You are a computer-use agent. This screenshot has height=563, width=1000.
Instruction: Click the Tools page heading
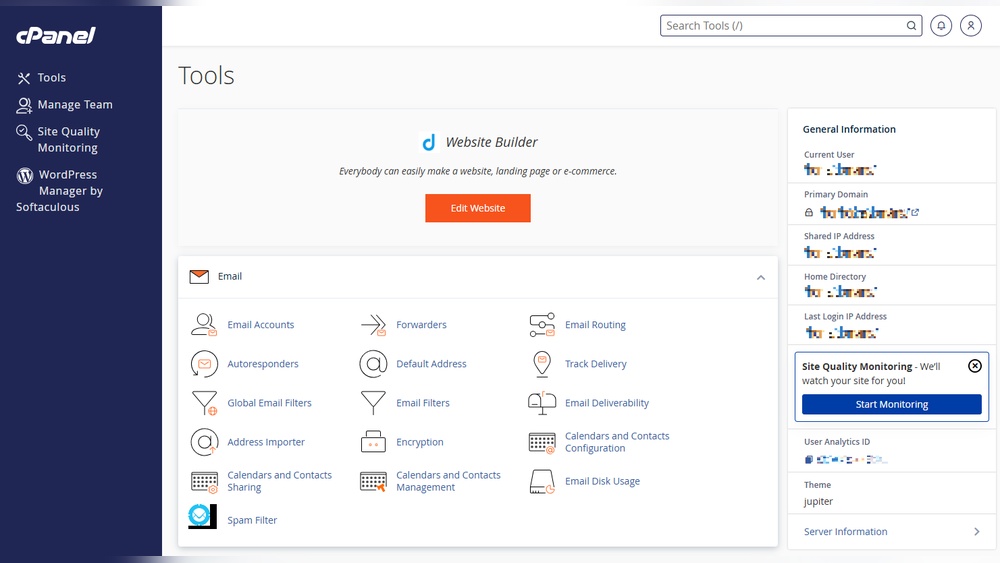(206, 75)
